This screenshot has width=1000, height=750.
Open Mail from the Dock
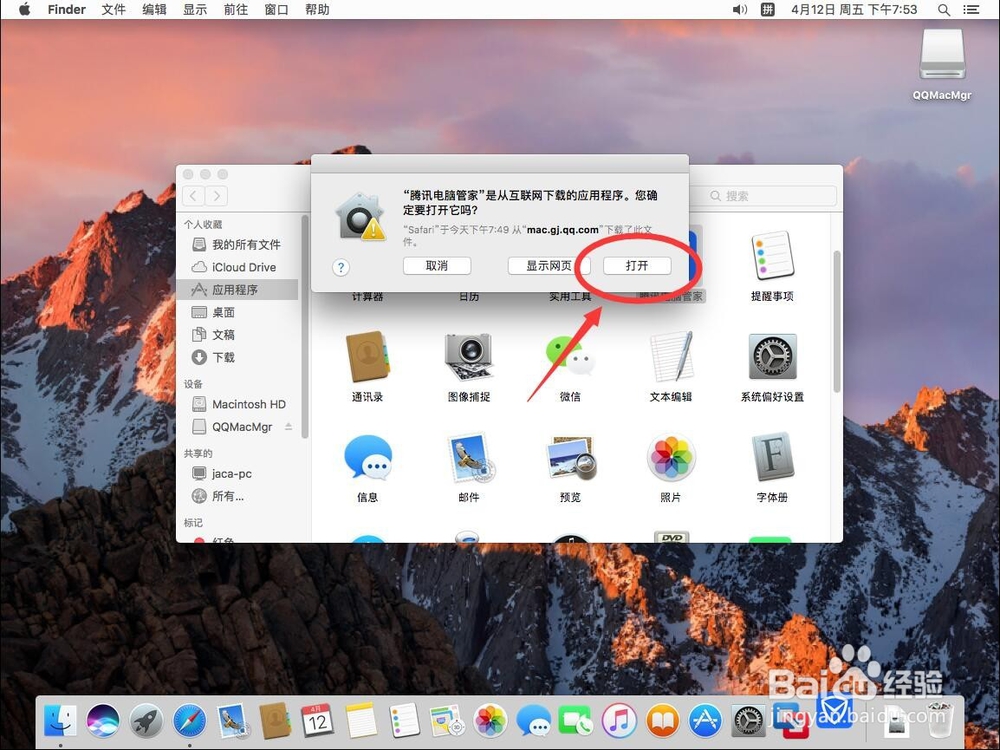point(232,721)
